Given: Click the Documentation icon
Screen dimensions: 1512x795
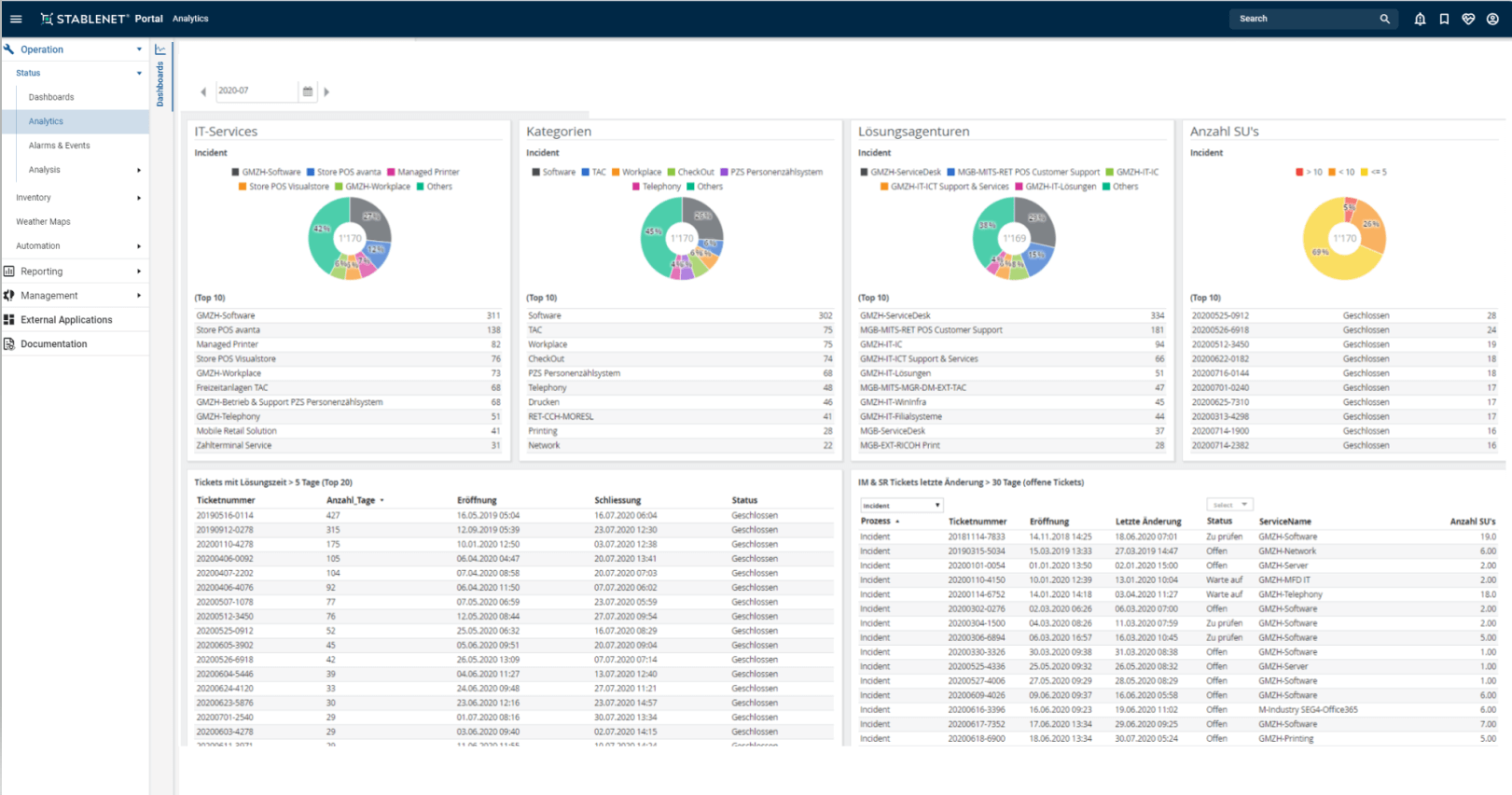Looking at the screenshot, I should (9, 344).
